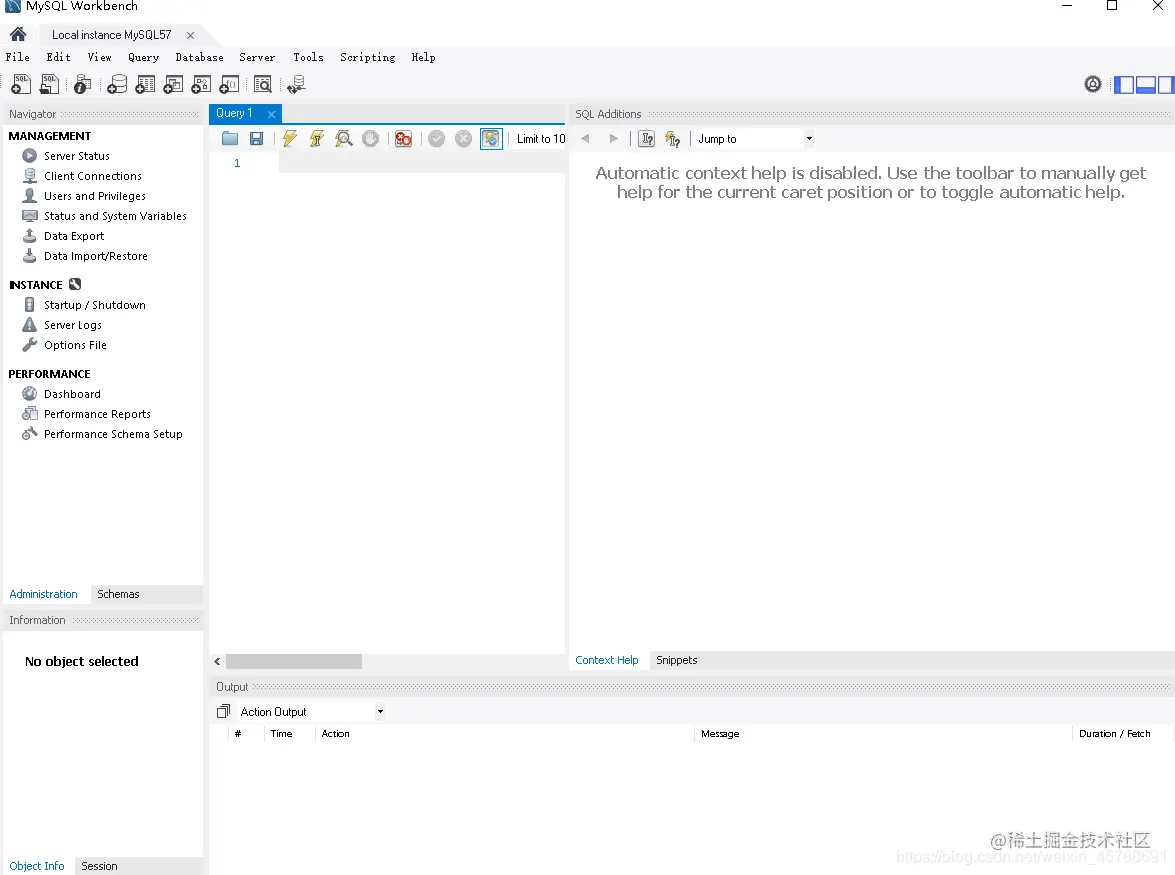Image resolution: width=1175 pixels, height=875 pixels.
Task: Go to home screen icon
Action: click(x=18, y=34)
